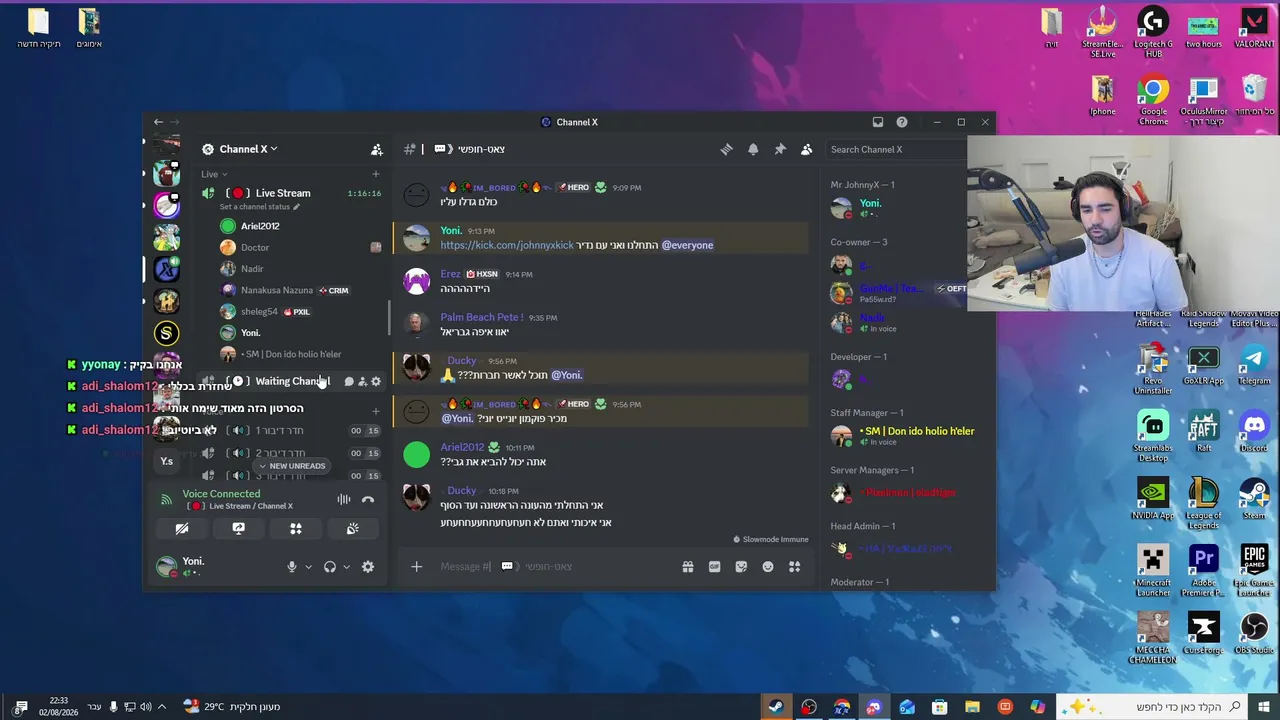Open the server with S logo in sidebar
1280x720 pixels.
[x=166, y=333]
